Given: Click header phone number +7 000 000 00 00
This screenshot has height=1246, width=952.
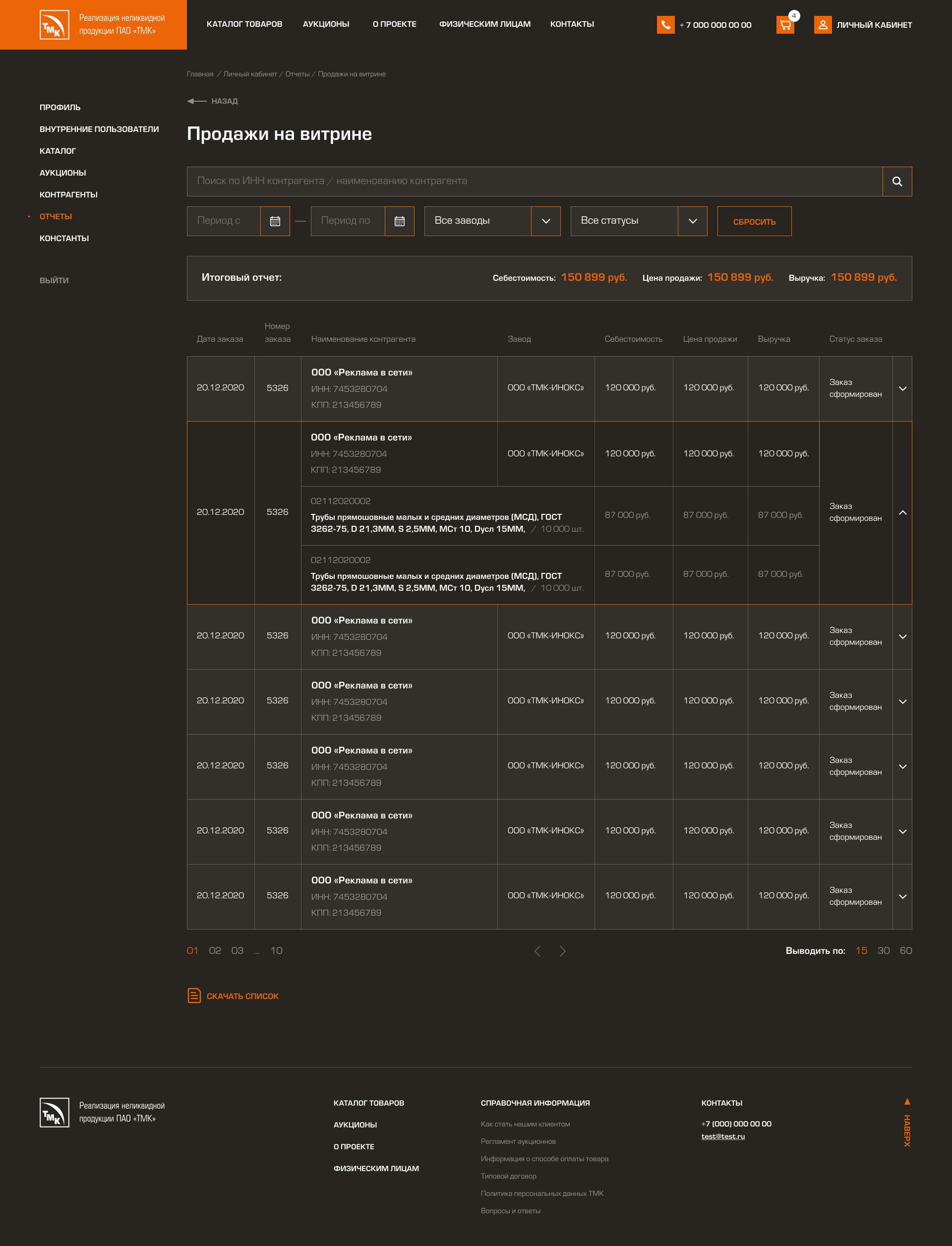Looking at the screenshot, I should point(715,25).
